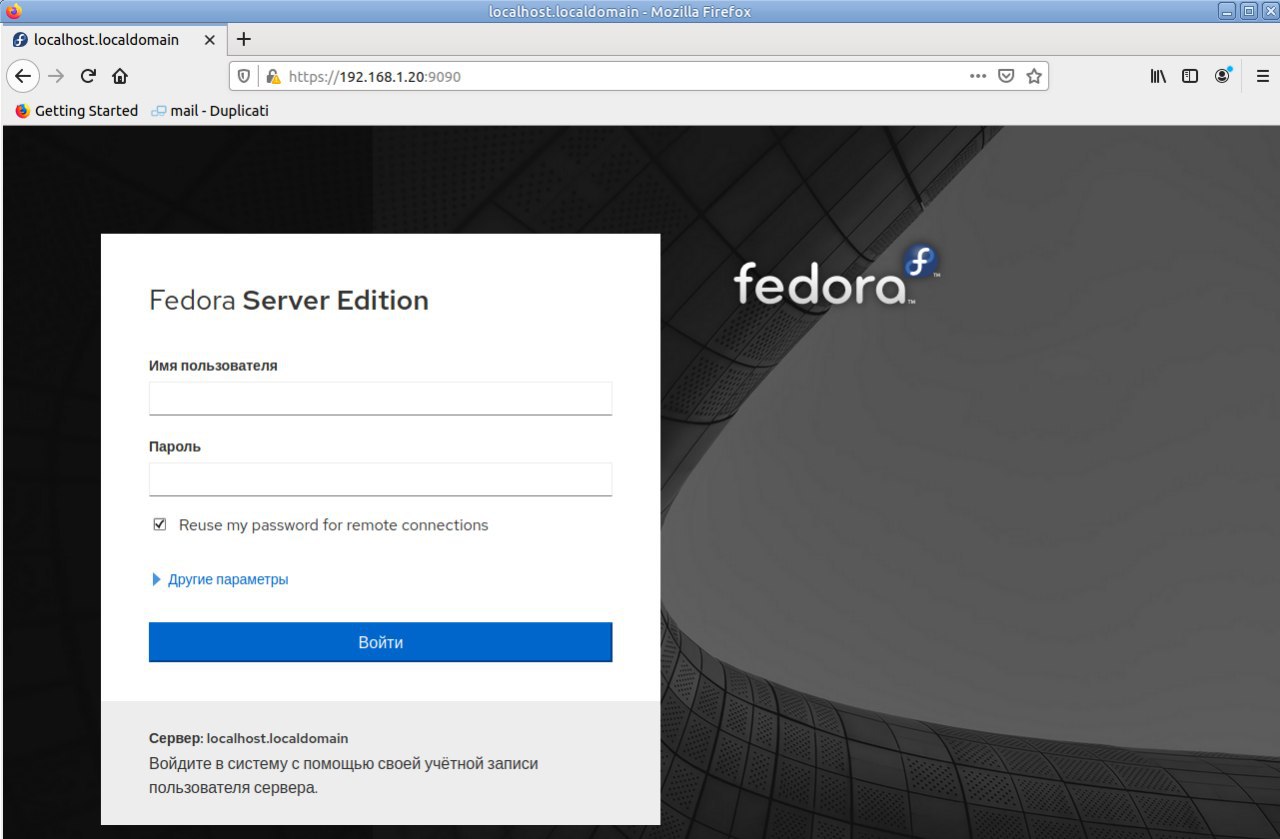
Task: Reload the current page
Action: tap(88, 76)
